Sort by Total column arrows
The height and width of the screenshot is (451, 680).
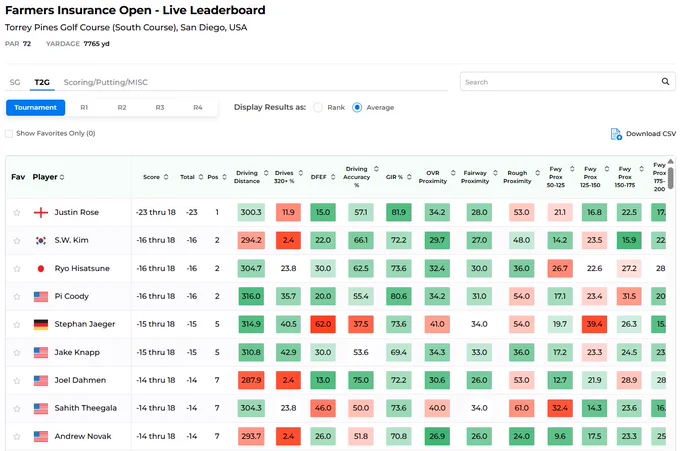[x=201, y=177]
